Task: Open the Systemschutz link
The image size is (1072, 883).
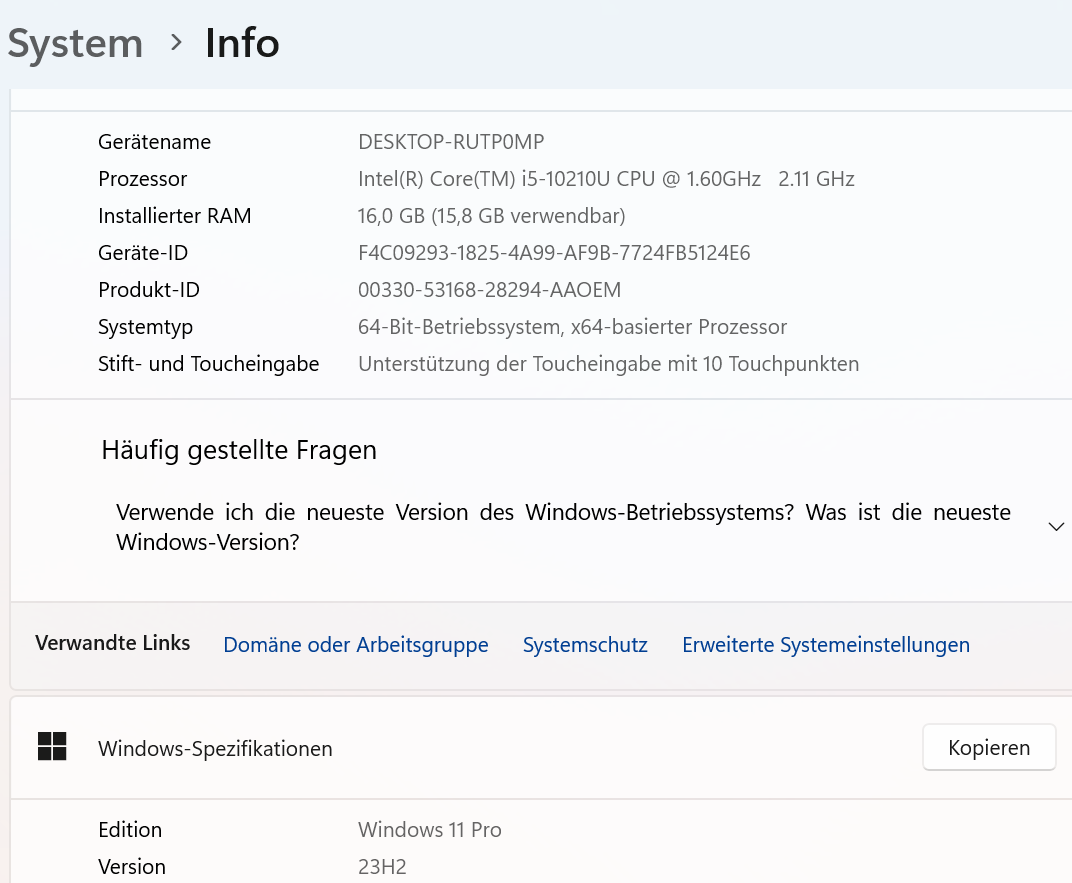Action: 585,644
